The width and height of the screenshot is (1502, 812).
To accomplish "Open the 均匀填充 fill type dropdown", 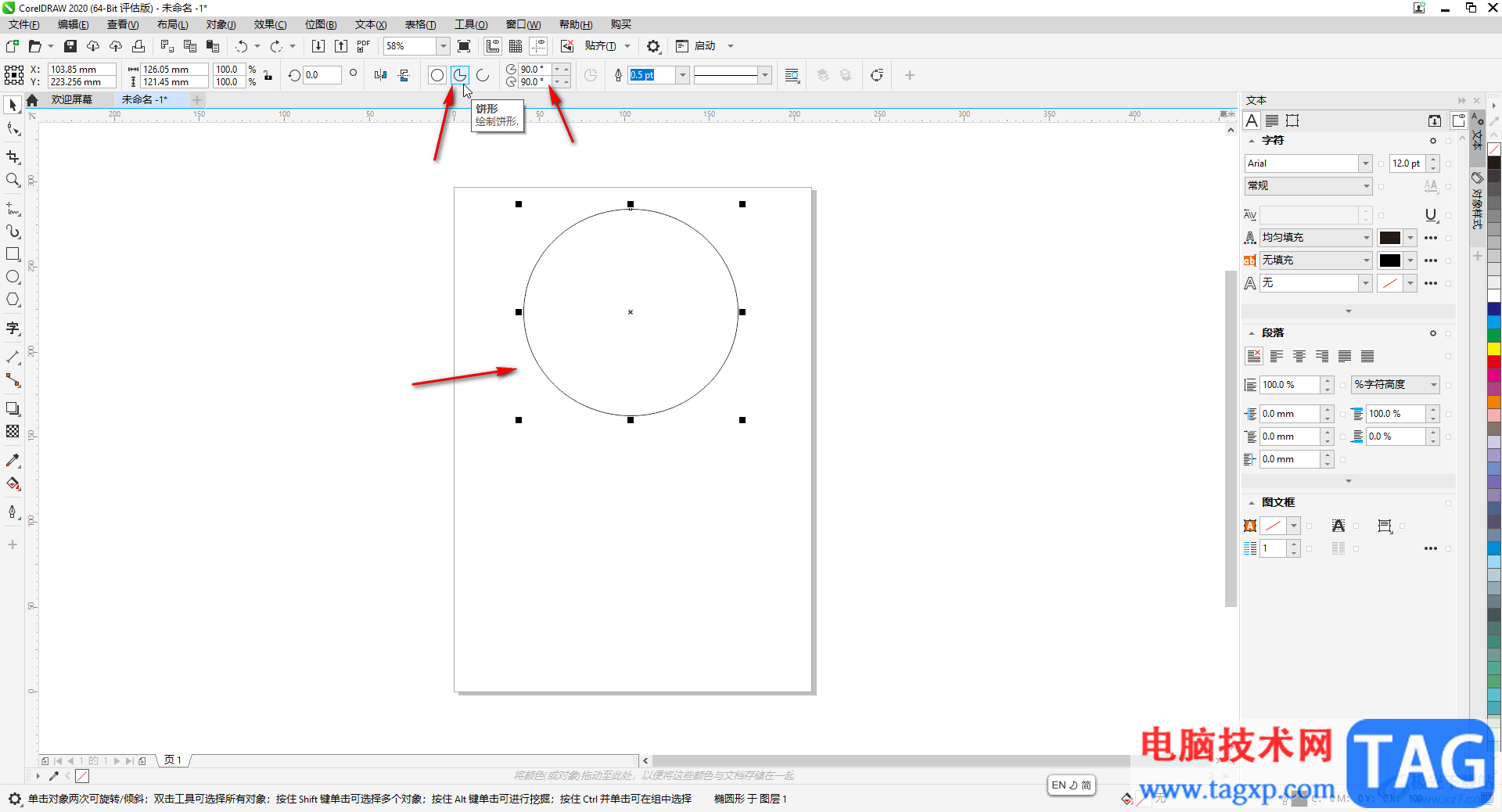I will 1366,238.
